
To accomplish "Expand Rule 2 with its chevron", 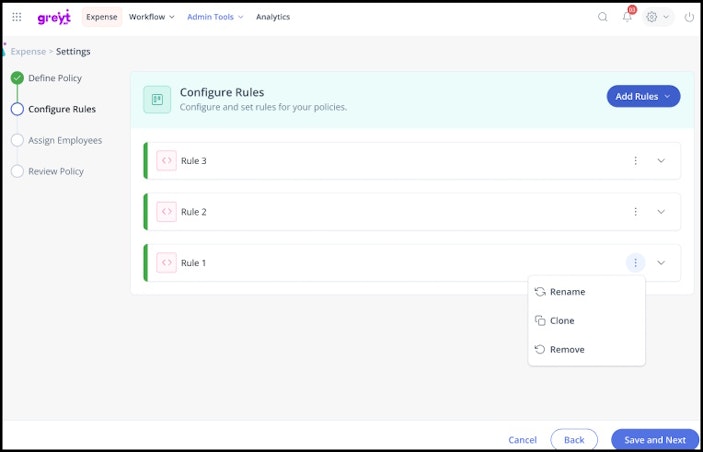I will [661, 212].
